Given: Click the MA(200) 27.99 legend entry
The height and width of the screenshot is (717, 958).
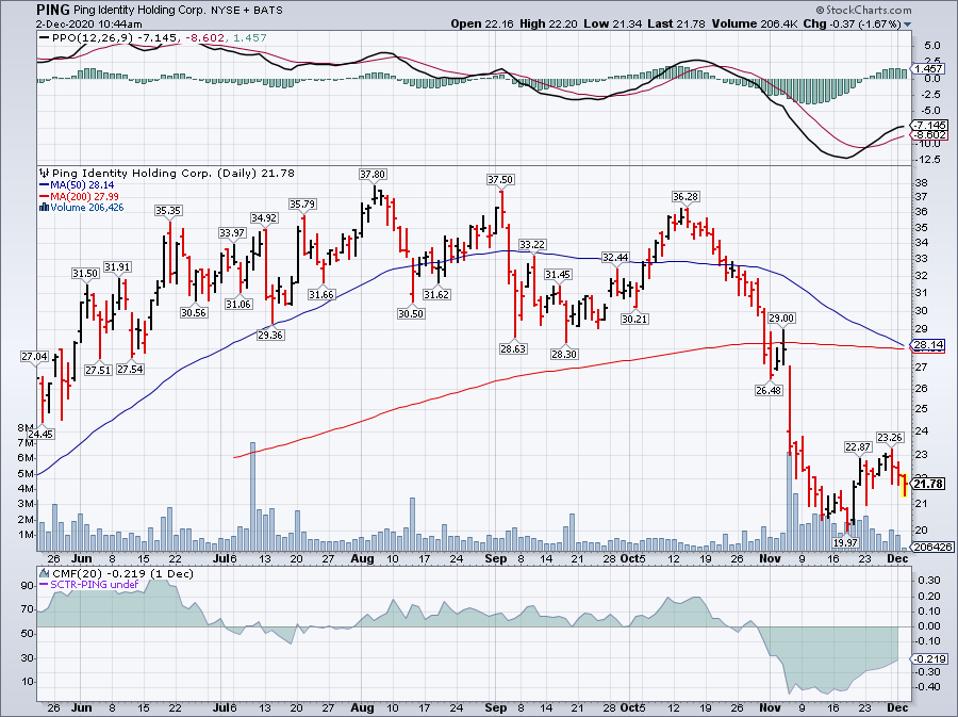Looking at the screenshot, I should point(84,197).
